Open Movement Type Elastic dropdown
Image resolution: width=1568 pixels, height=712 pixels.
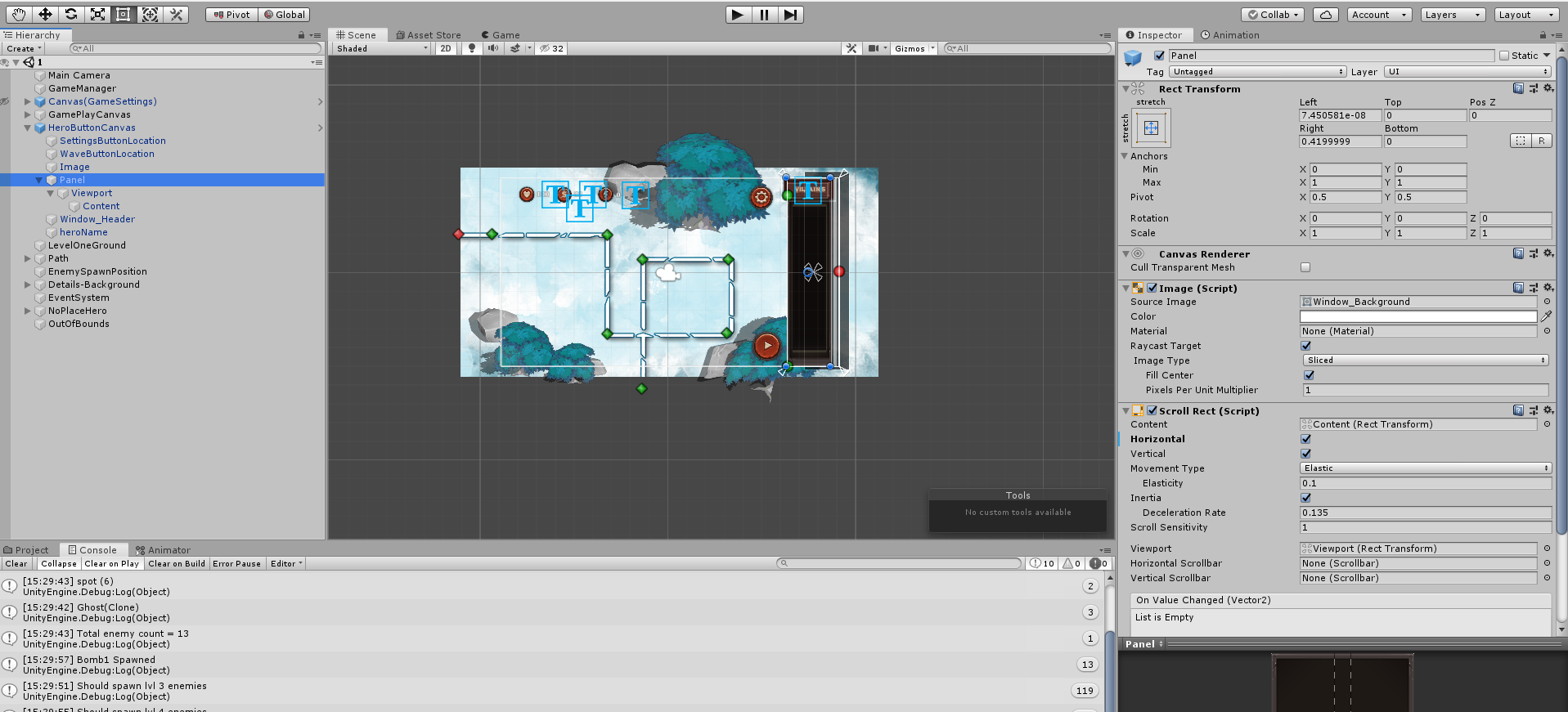click(1426, 468)
